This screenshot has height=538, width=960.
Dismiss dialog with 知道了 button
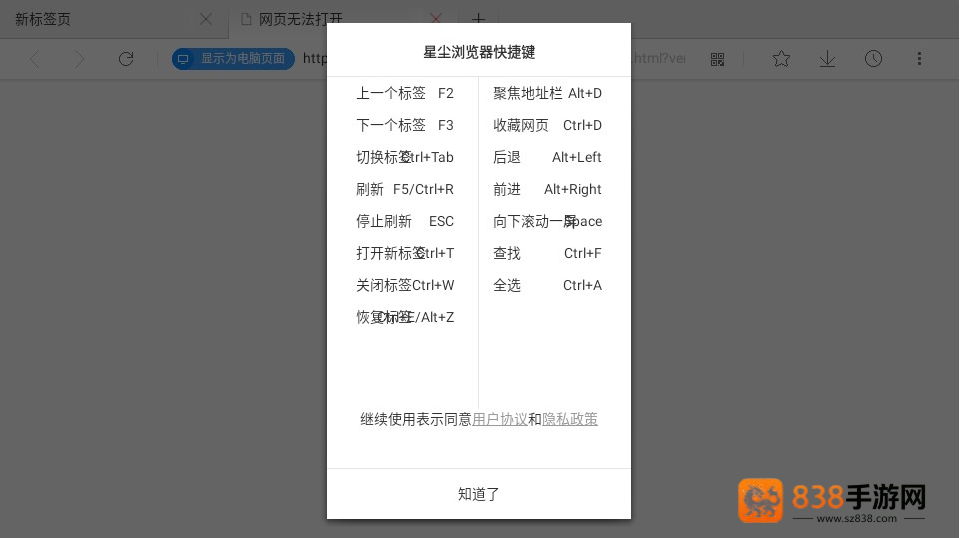point(479,494)
